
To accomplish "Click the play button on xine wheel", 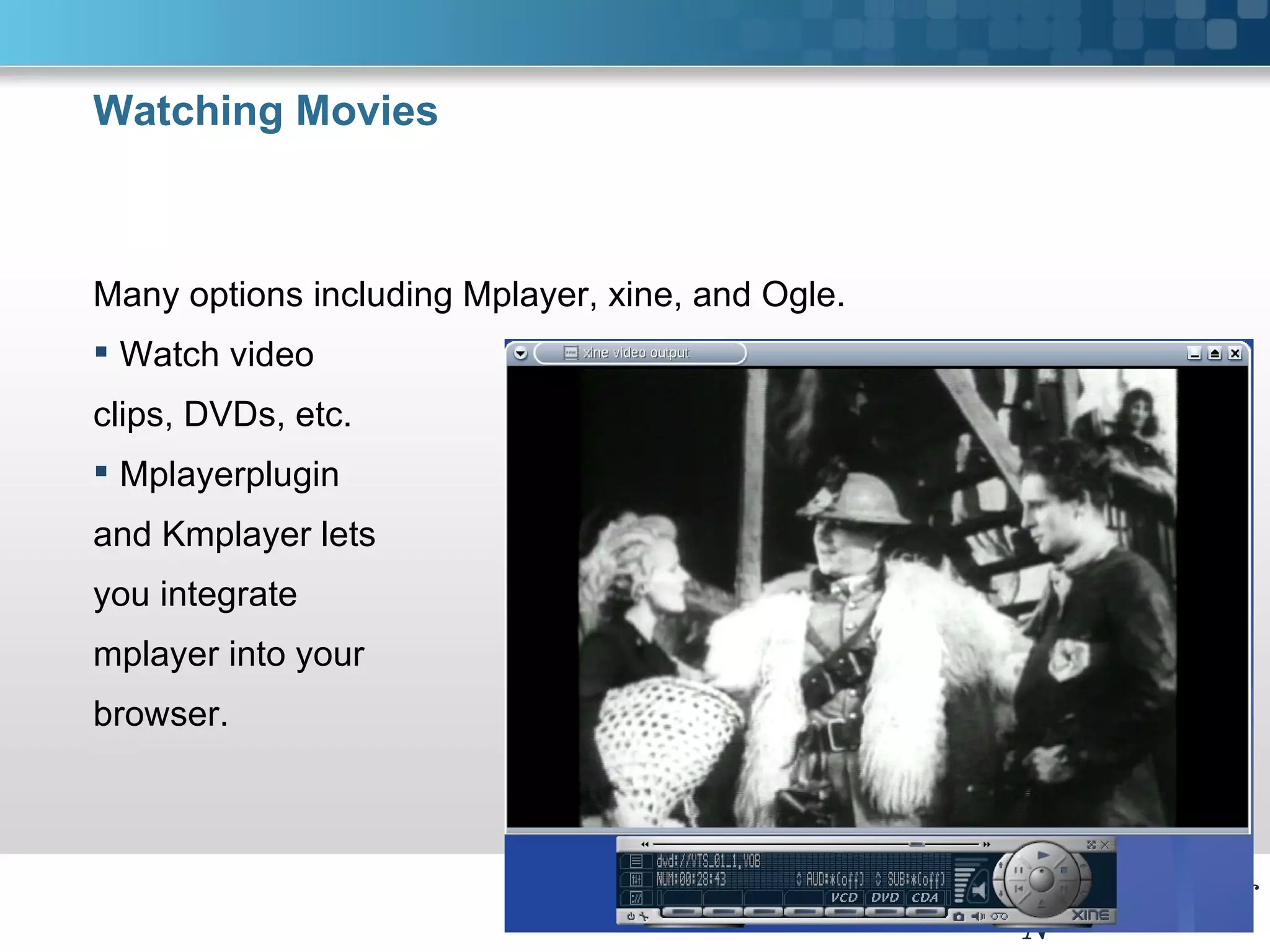I will pyautogui.click(x=1042, y=855).
